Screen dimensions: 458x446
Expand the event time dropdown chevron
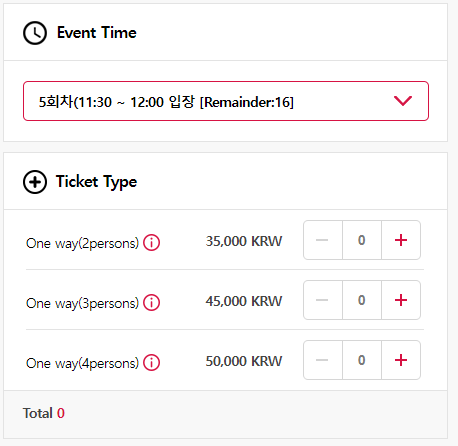(x=403, y=101)
